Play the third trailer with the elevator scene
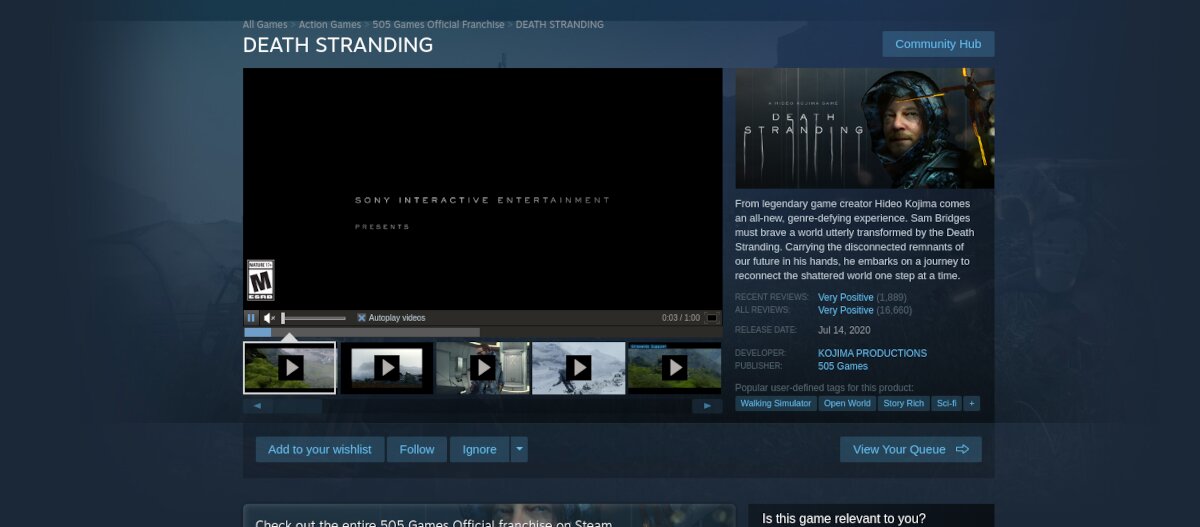Screen dimensions: 1200x527 tap(482, 368)
